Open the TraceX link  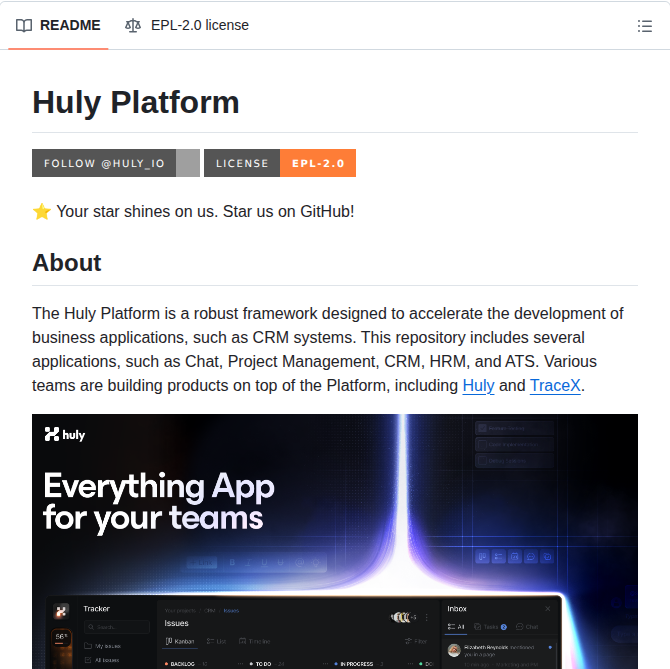555,385
